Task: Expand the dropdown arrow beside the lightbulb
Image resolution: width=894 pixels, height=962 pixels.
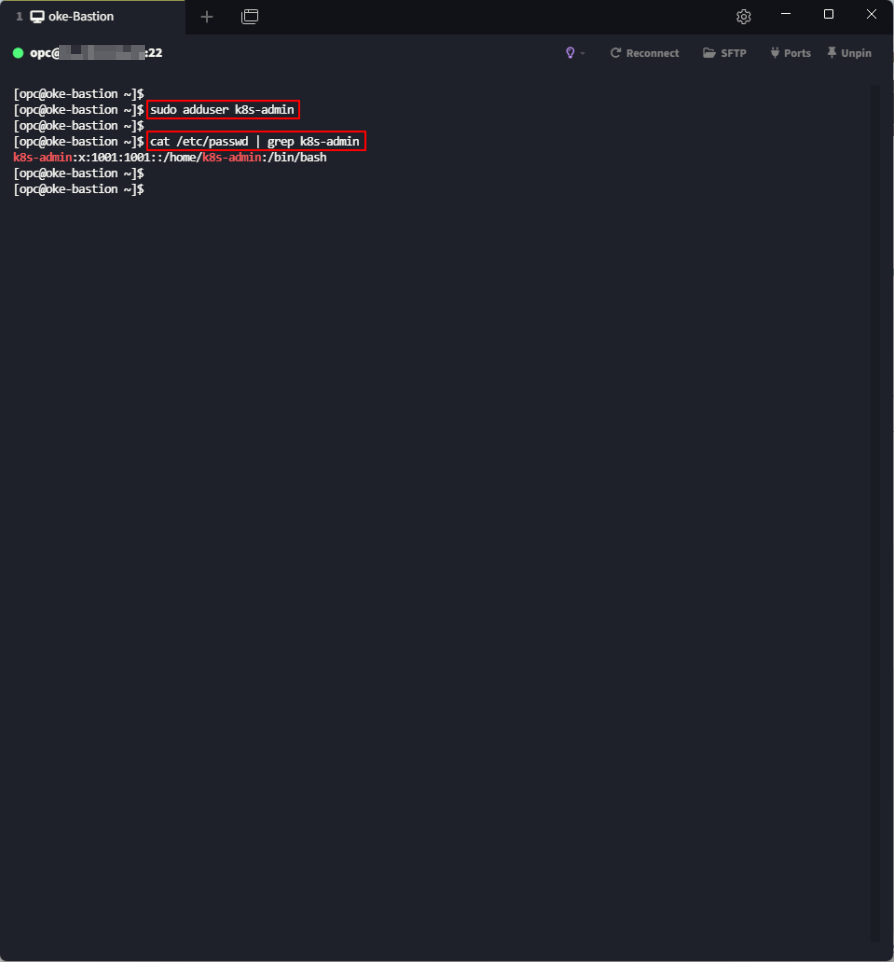Action: (583, 53)
